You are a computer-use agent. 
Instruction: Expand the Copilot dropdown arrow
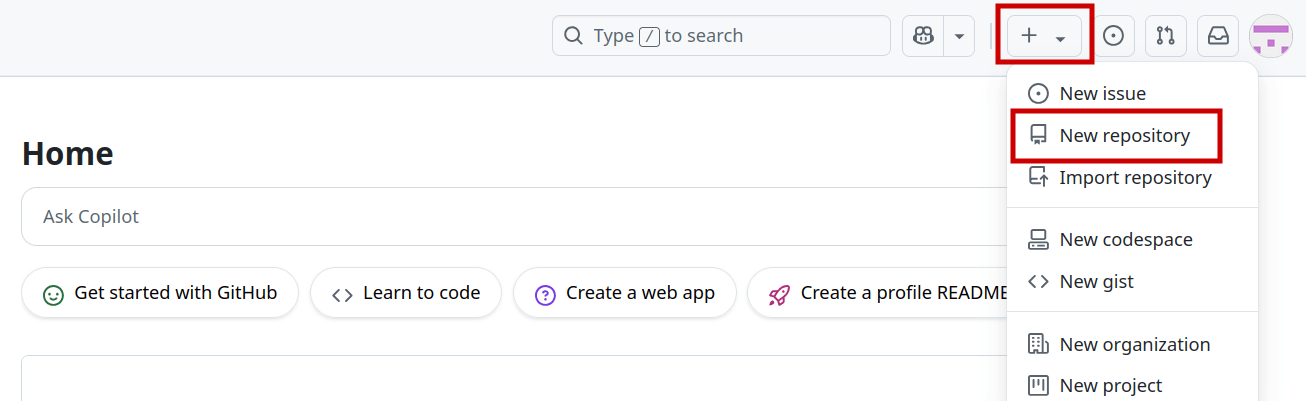tap(959, 36)
